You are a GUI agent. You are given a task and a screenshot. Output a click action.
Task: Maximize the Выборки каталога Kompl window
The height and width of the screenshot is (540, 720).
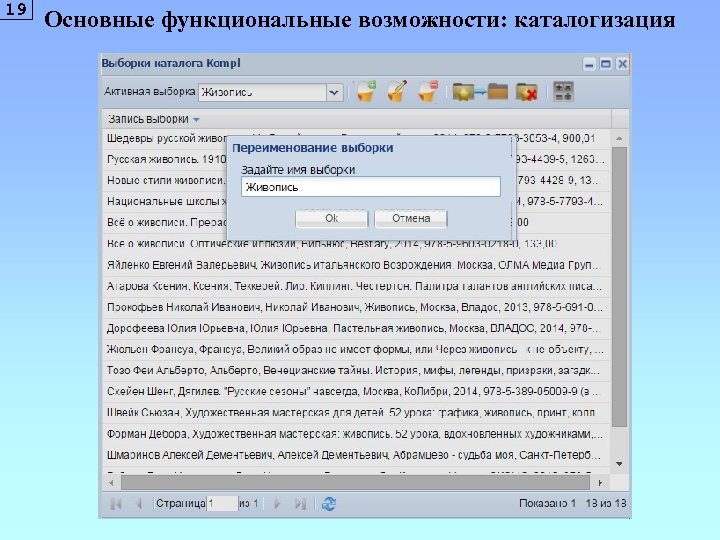pos(606,64)
